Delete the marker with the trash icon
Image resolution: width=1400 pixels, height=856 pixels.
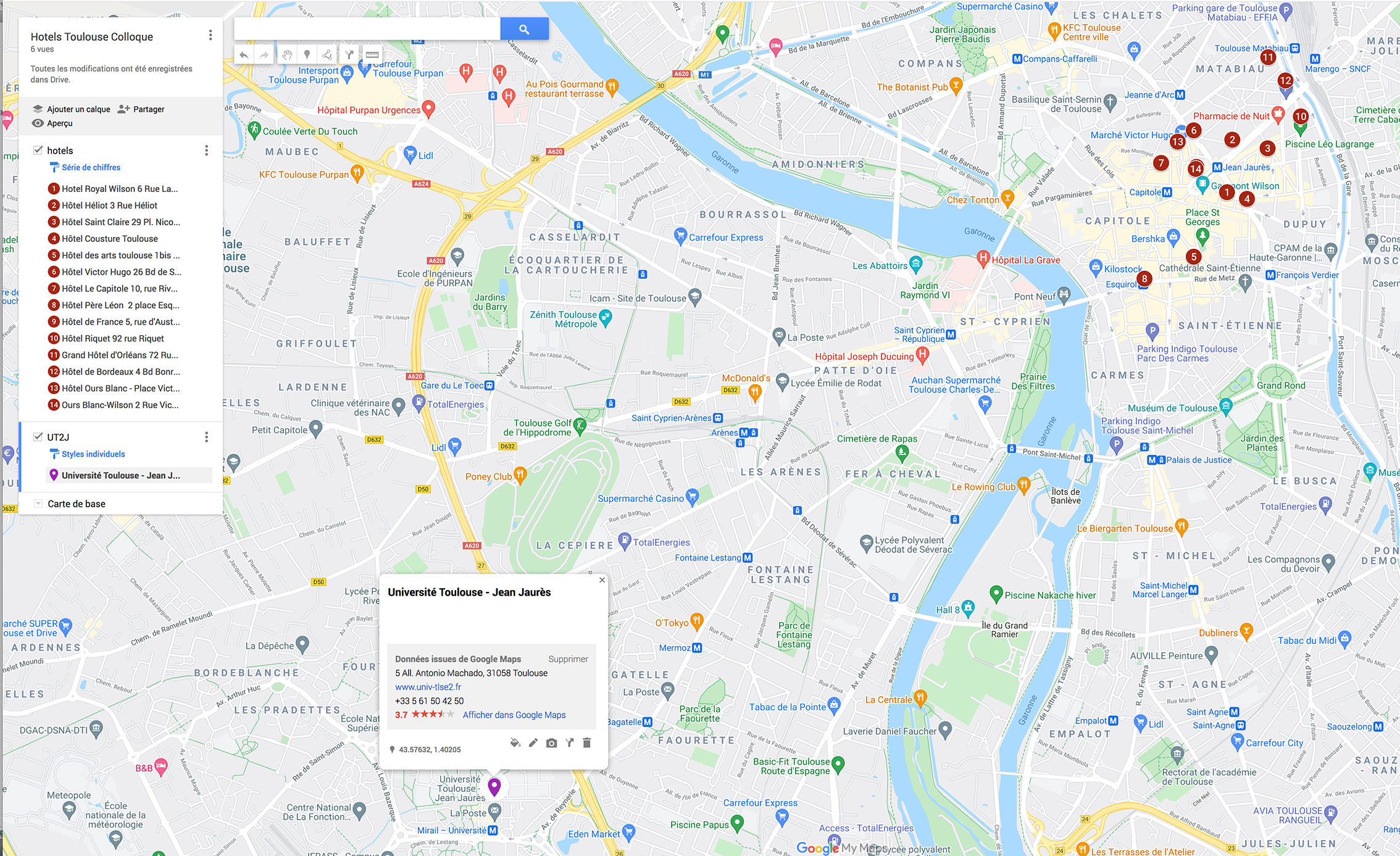(x=587, y=743)
